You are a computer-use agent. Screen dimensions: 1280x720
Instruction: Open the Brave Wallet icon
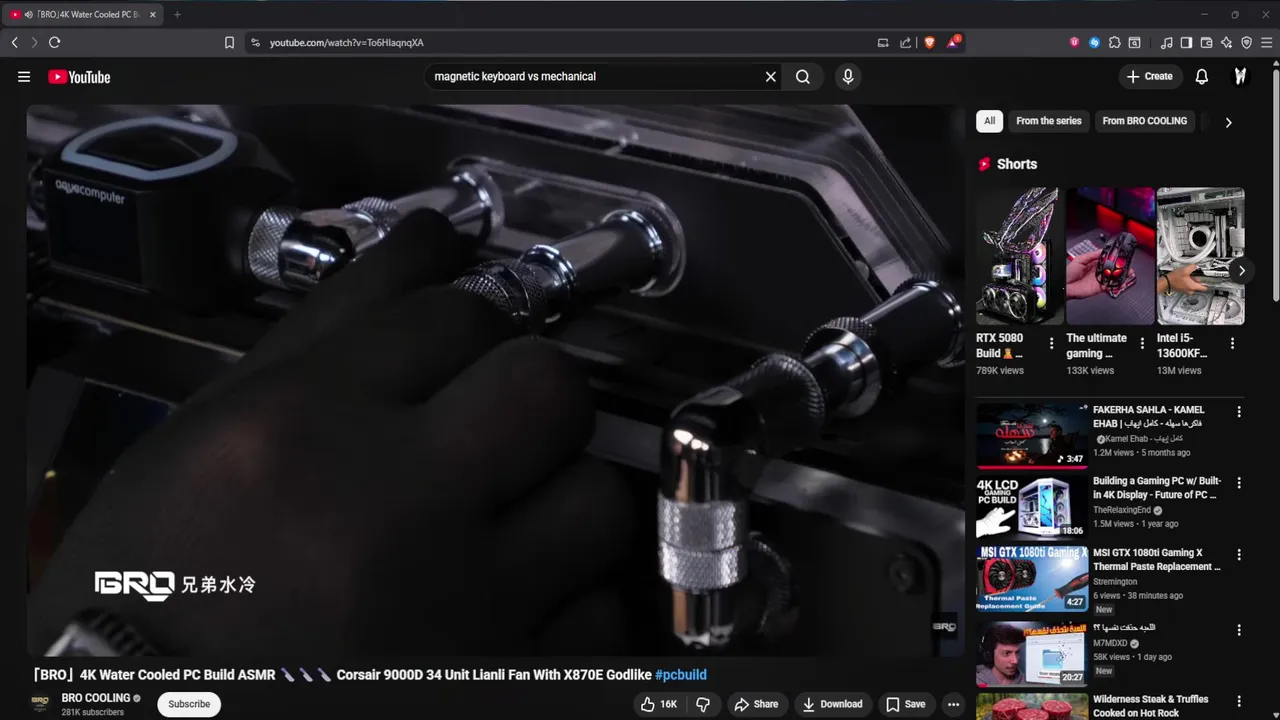tap(1206, 43)
